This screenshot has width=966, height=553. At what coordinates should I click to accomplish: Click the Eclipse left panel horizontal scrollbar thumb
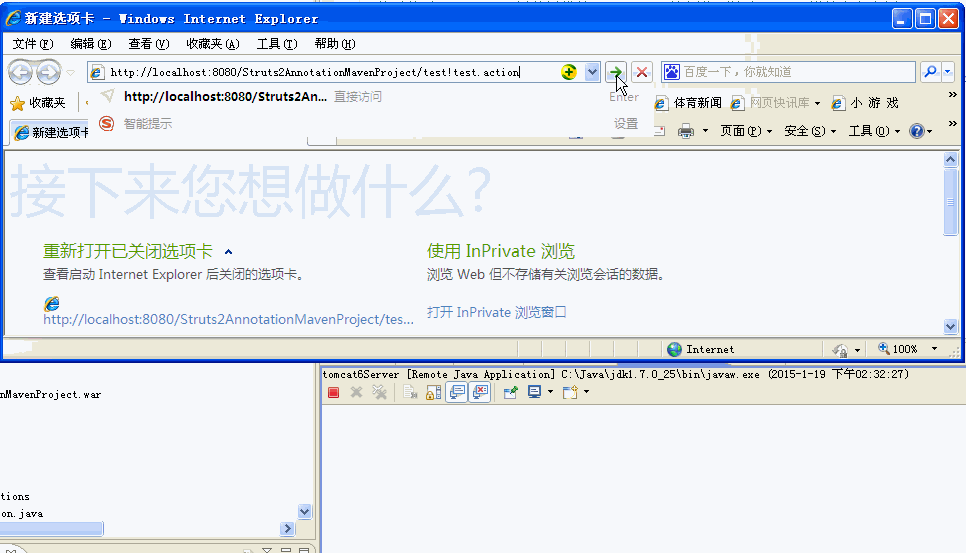[52, 528]
